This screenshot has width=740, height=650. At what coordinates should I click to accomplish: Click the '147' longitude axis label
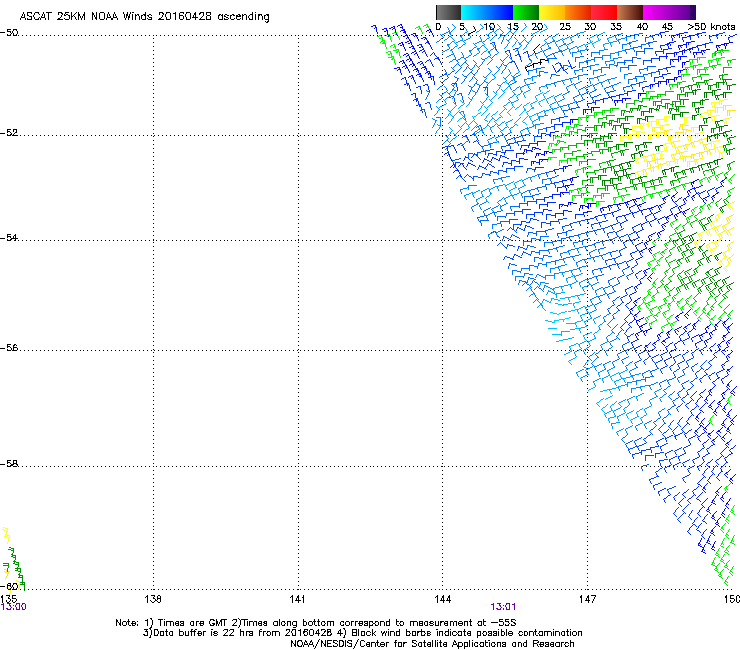point(588,599)
